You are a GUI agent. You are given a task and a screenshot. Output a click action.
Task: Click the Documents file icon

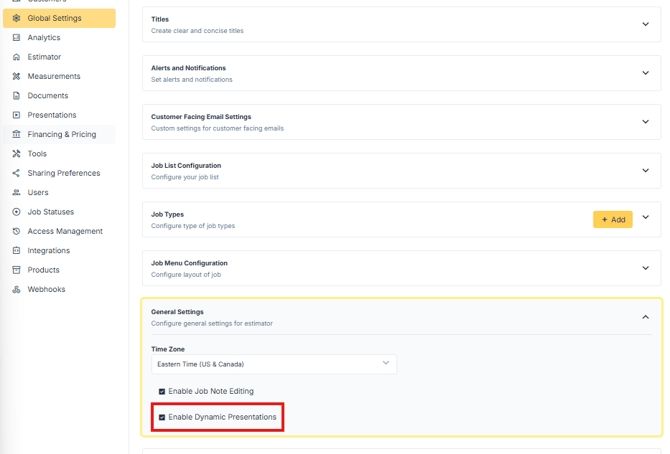coord(16,96)
